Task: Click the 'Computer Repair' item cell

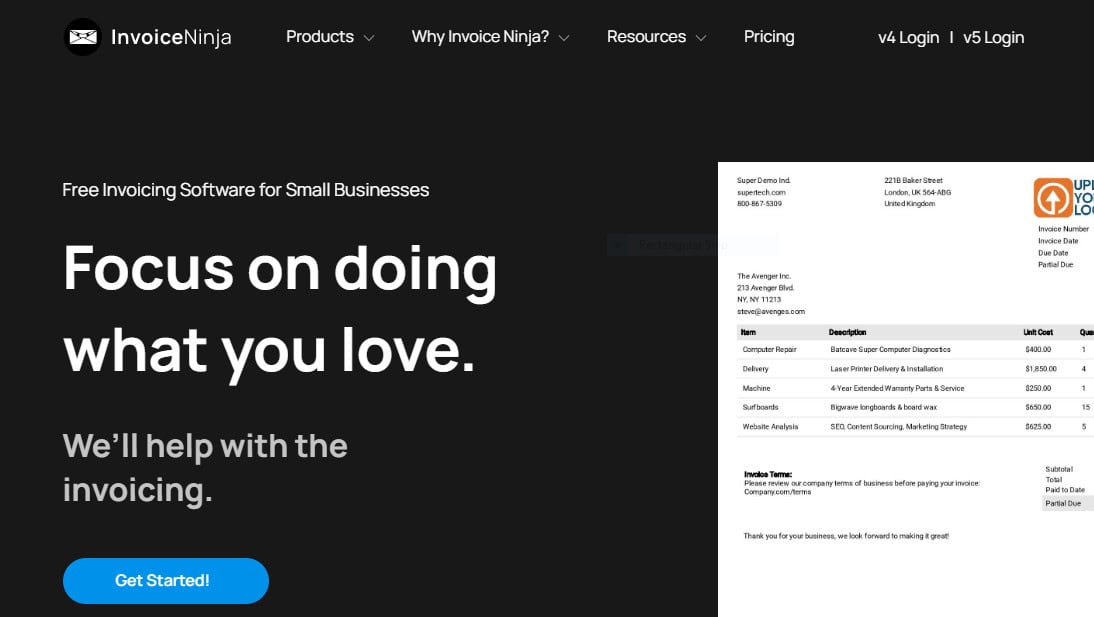Action: pyautogui.click(x=770, y=350)
